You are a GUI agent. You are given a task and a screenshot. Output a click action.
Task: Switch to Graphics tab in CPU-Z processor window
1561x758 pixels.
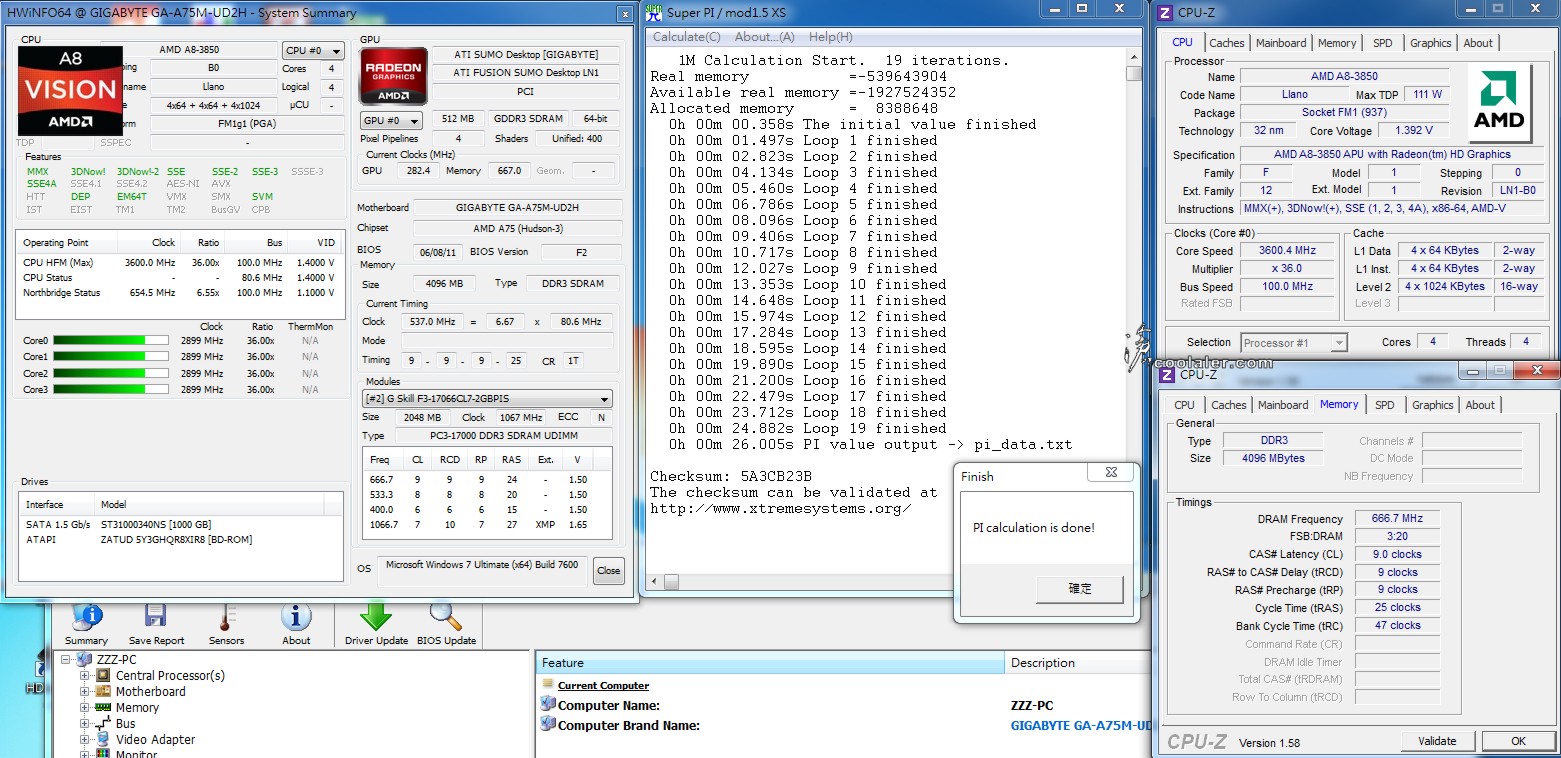pyautogui.click(x=1431, y=43)
